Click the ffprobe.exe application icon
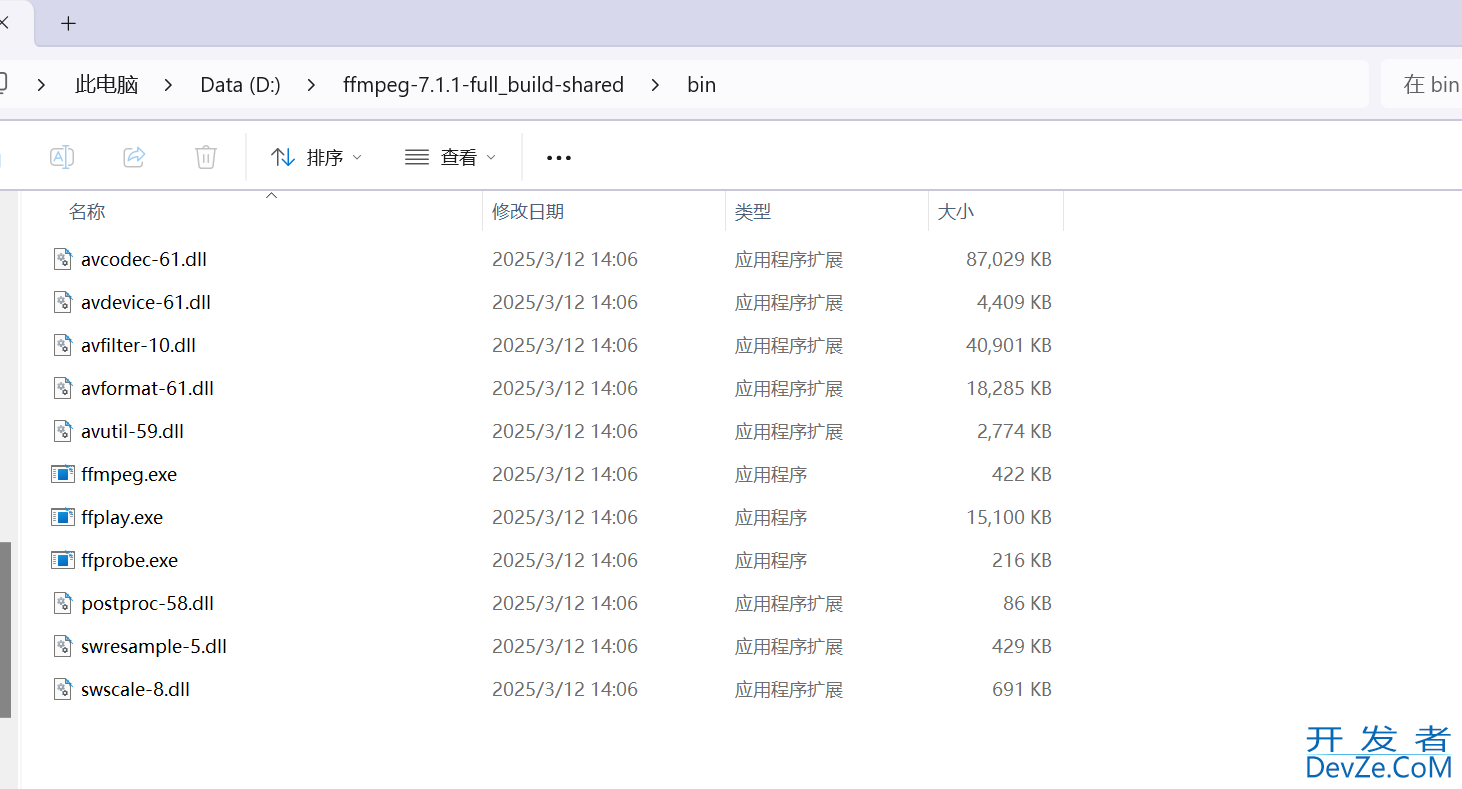The image size is (1462, 789). 63,560
